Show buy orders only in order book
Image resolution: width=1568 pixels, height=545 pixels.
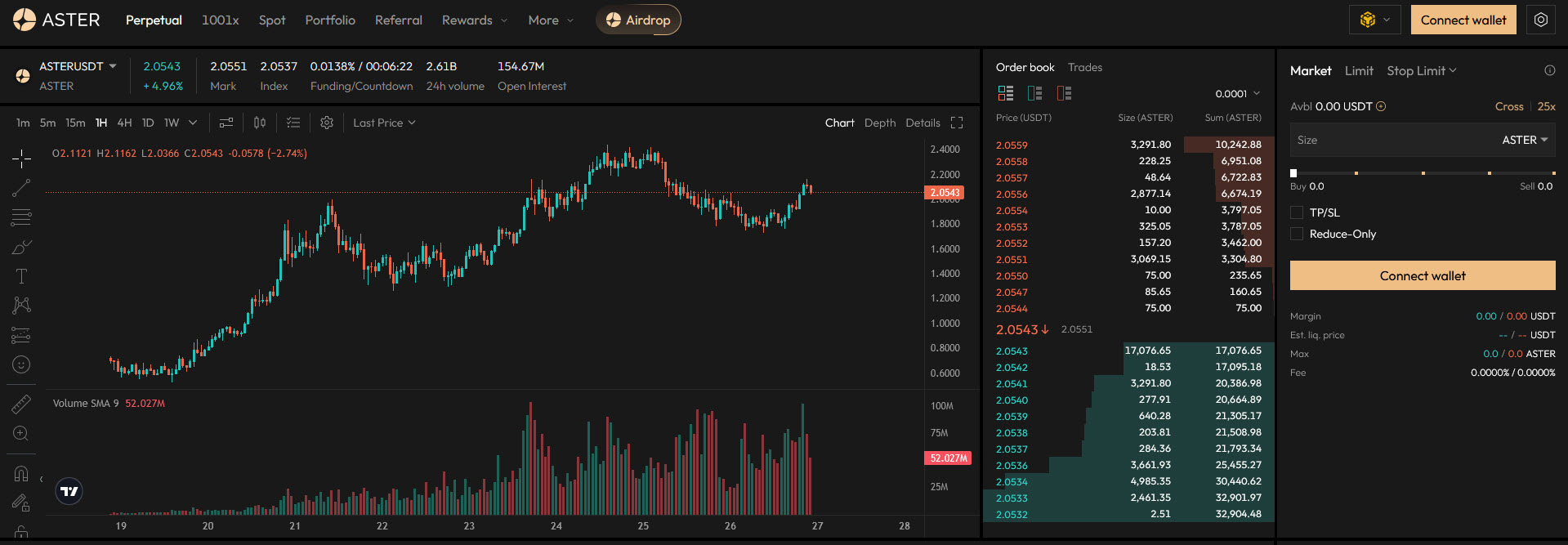1035,93
